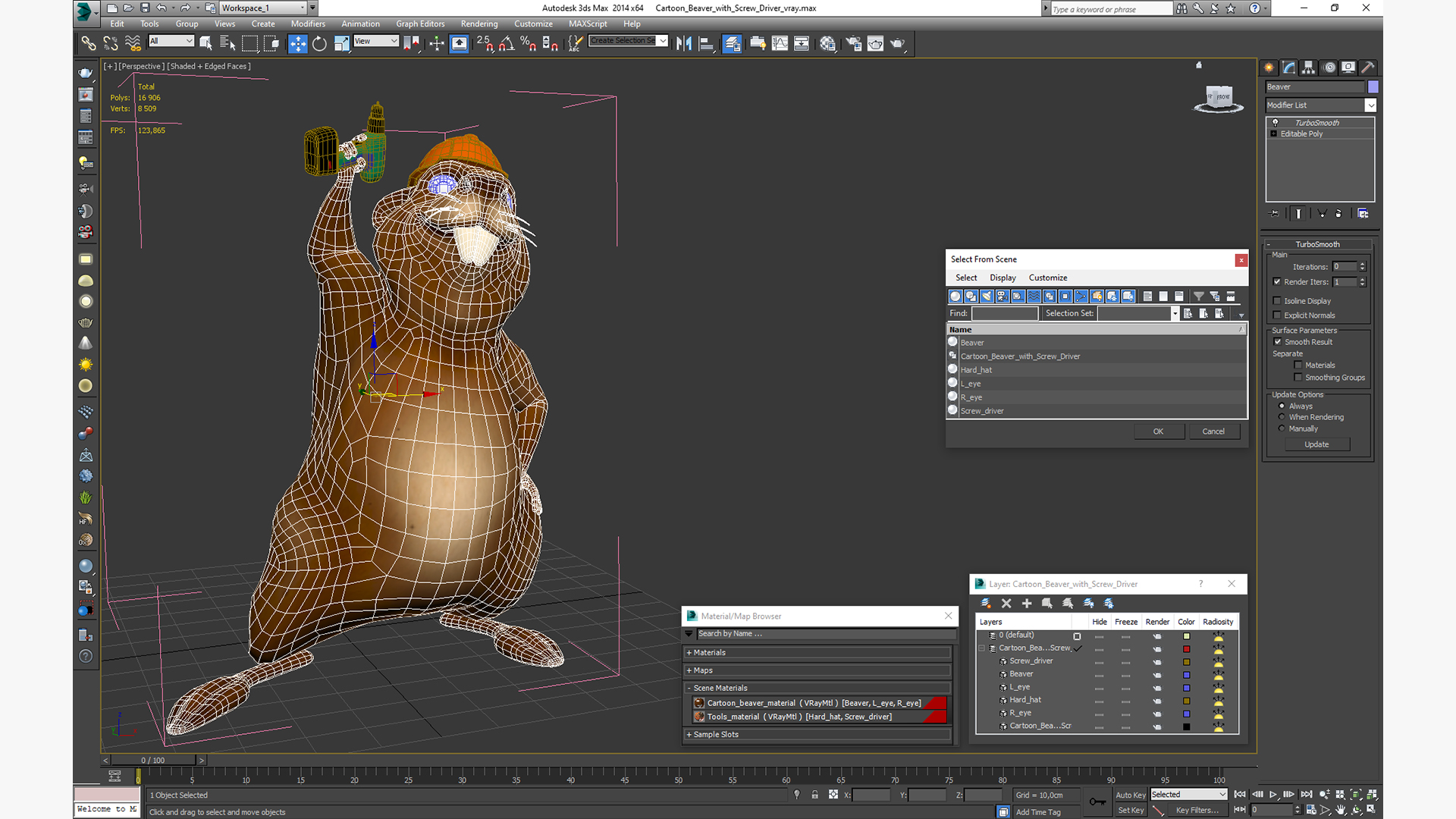The image size is (1456, 819).
Task: Expand Maps group in Material/Map Browser
Action: [817, 670]
